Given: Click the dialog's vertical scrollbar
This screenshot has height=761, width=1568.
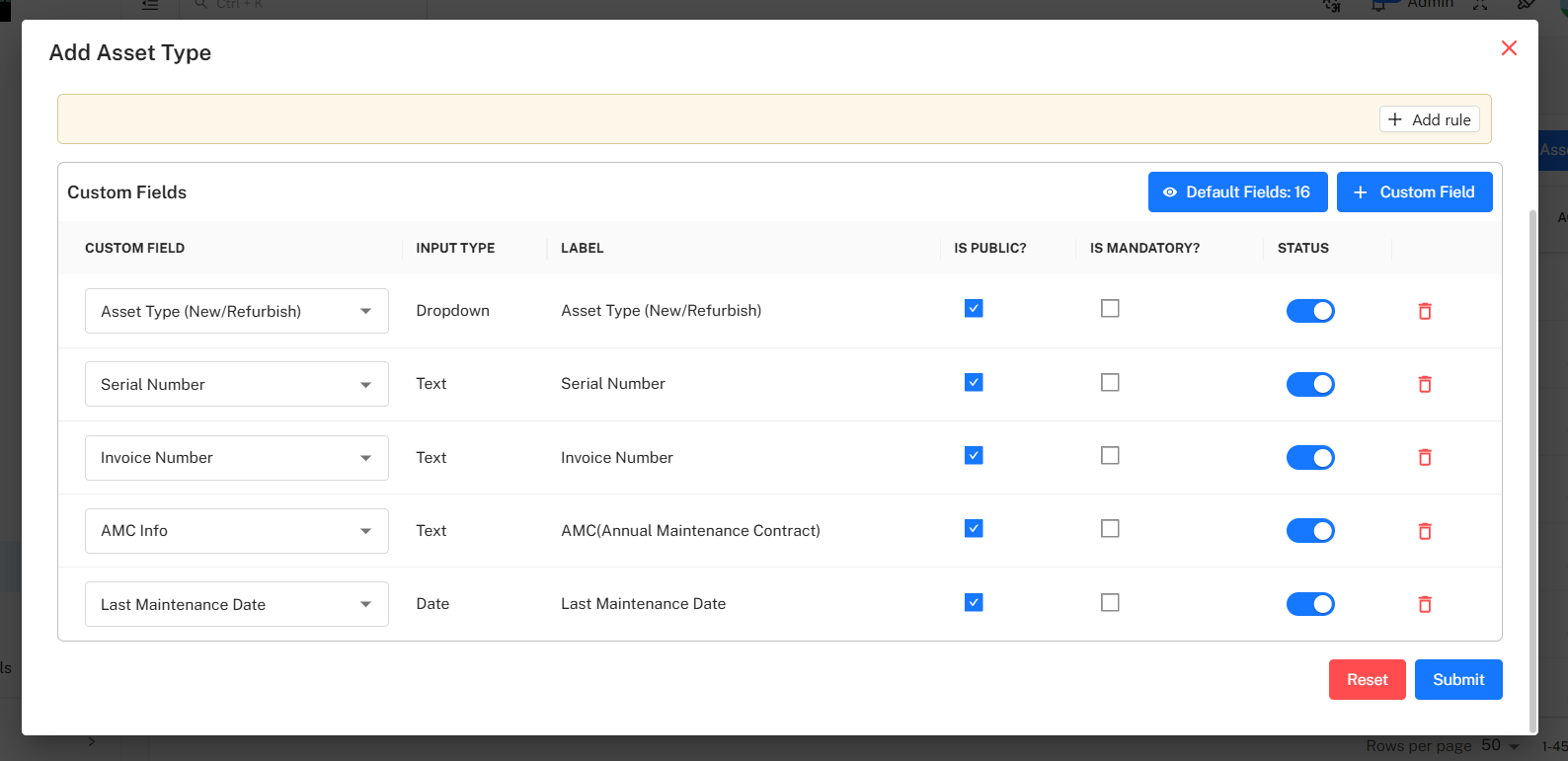Looking at the screenshot, I should (1532, 471).
